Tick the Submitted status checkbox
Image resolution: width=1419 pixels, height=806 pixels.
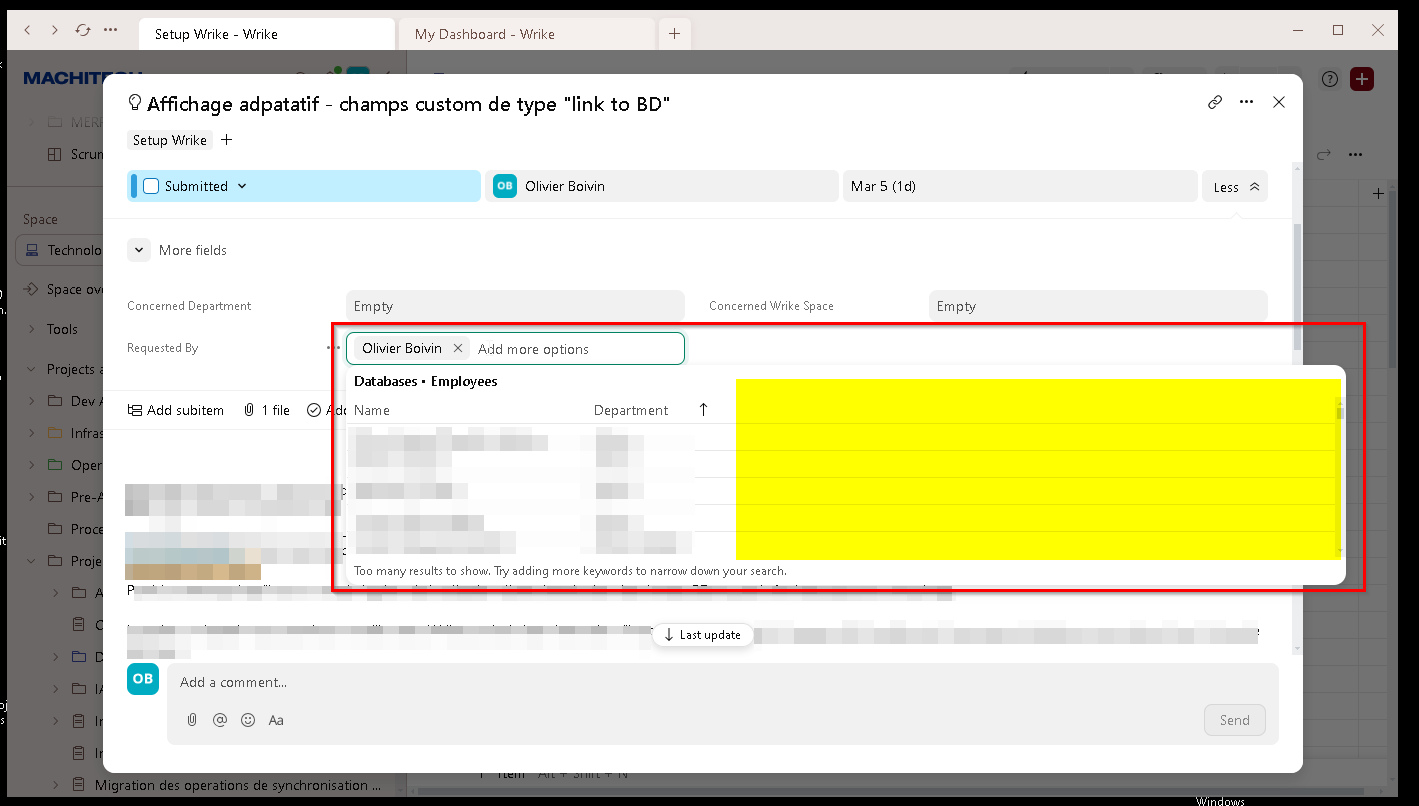tap(151, 186)
